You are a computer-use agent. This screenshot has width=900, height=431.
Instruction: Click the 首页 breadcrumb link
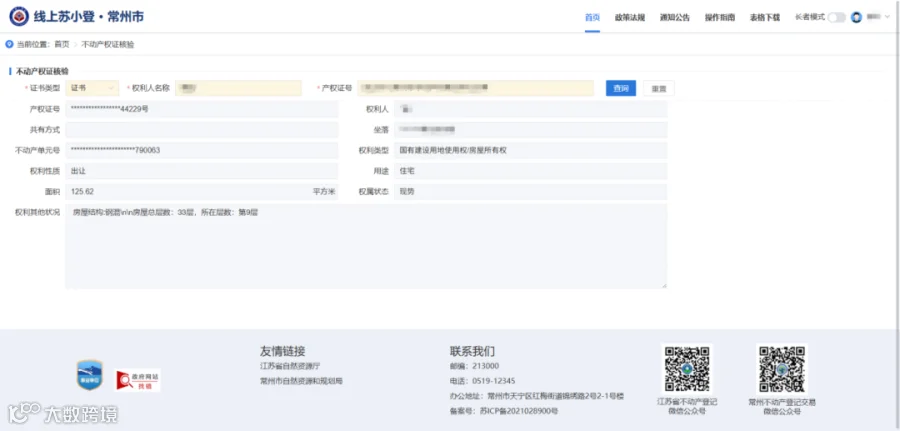pyautogui.click(x=62, y=44)
